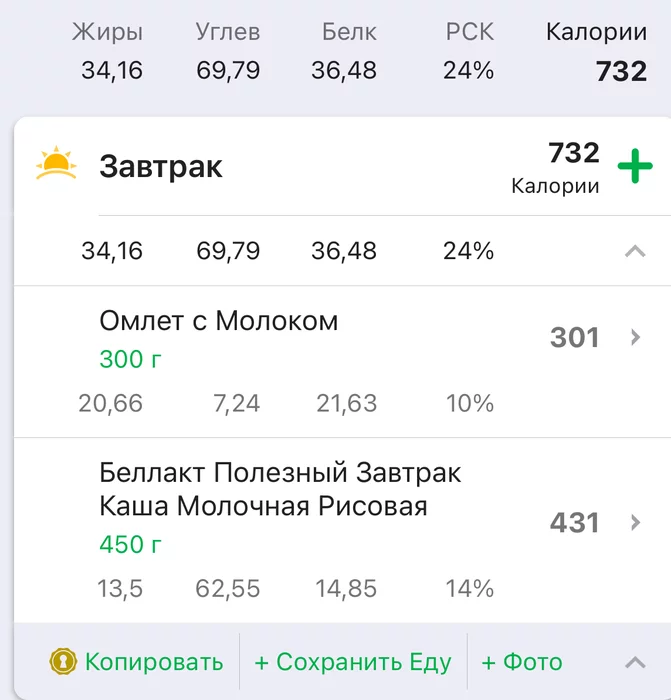Click the + Фото button
Viewport: 671px width, 700px height.
coord(522,662)
